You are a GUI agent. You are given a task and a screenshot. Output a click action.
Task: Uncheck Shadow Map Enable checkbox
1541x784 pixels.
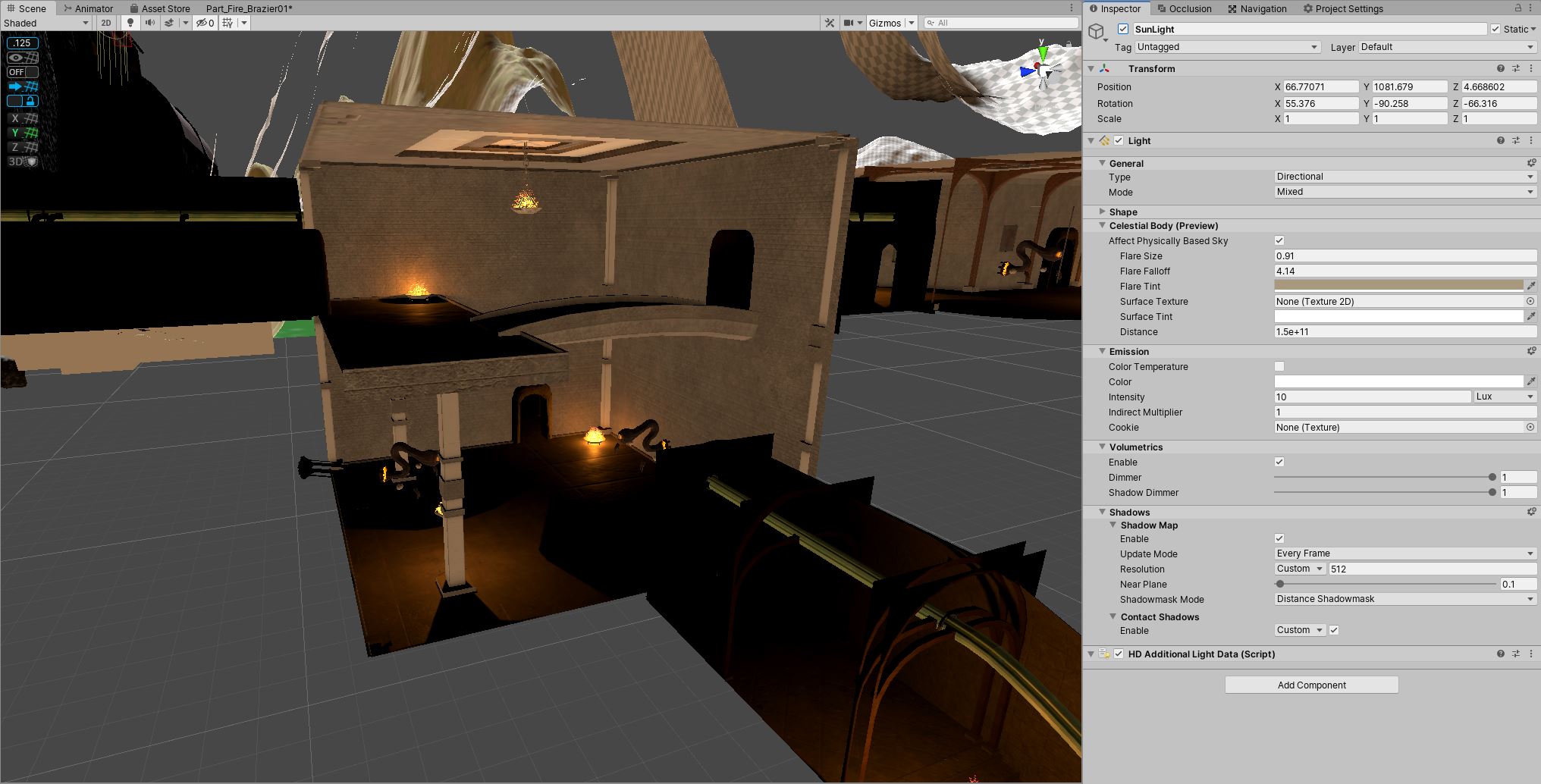(x=1279, y=538)
